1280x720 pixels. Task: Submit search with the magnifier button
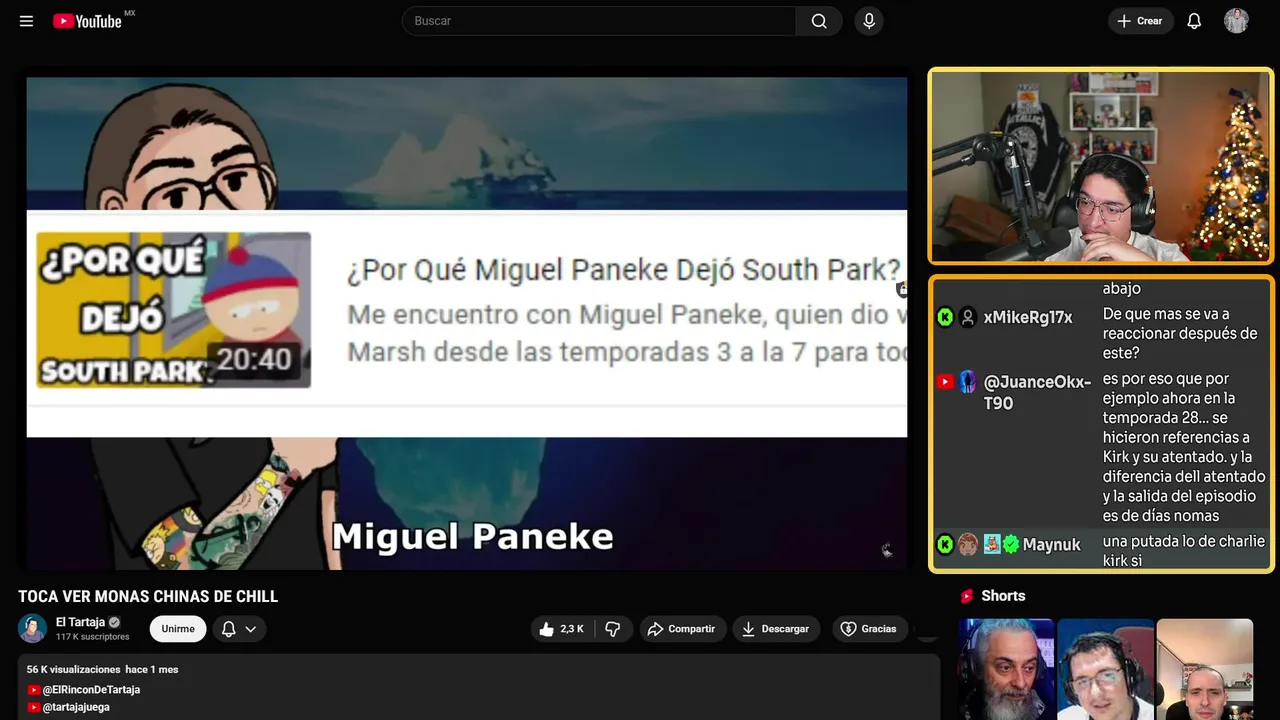click(819, 21)
